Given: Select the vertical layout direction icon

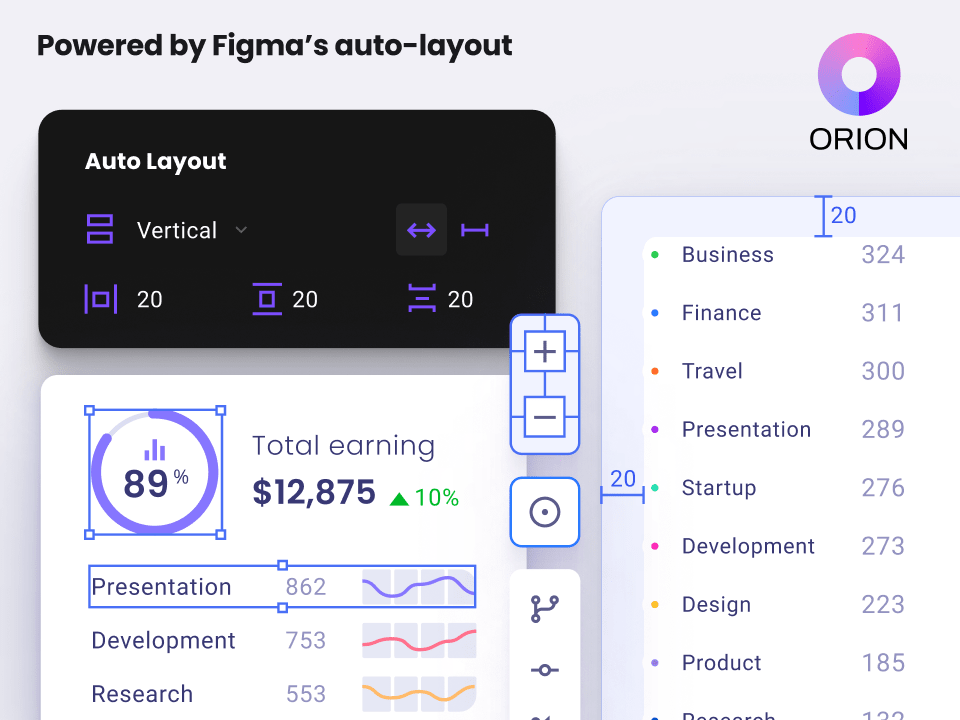Looking at the screenshot, I should (x=99, y=230).
